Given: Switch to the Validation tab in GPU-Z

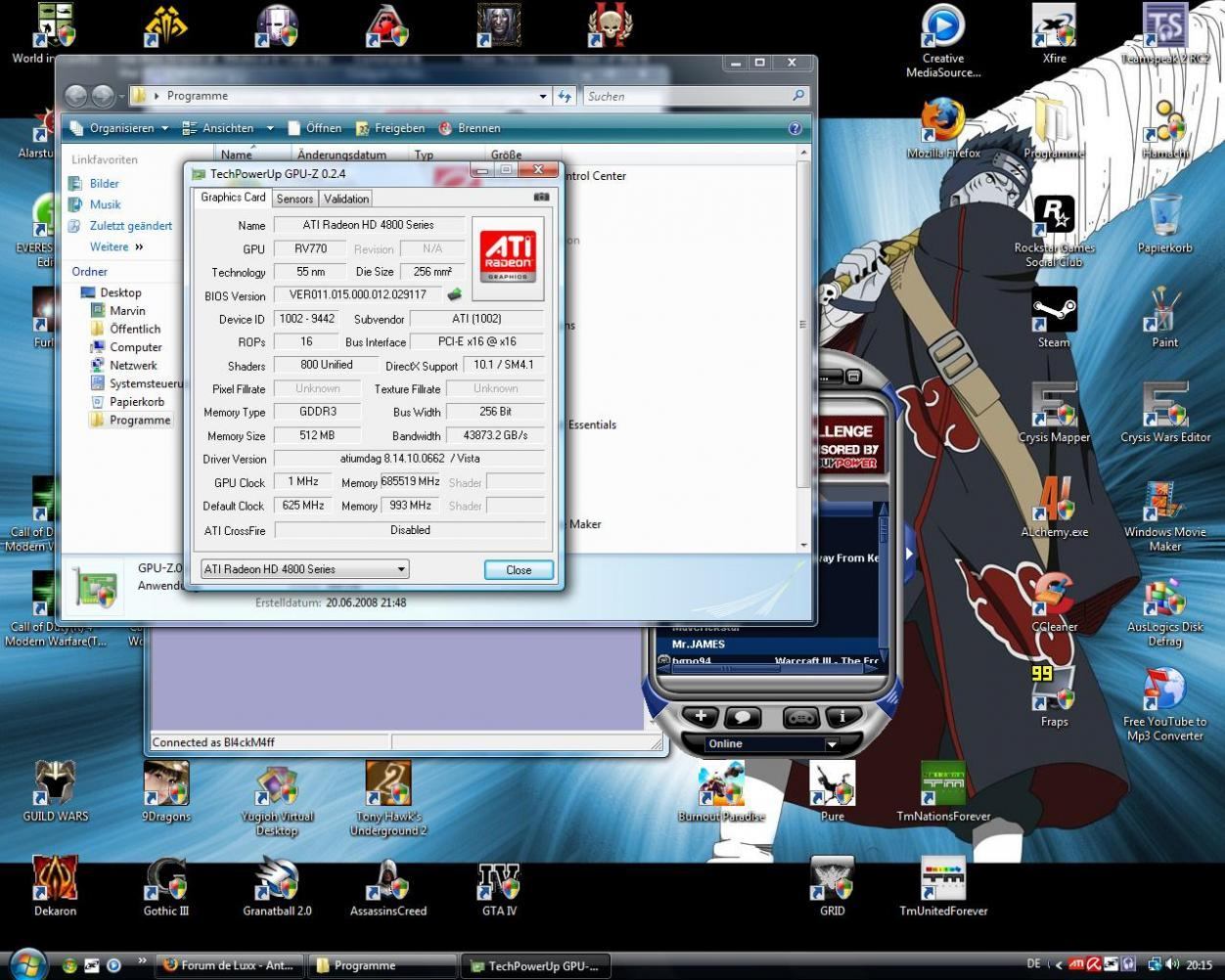Looking at the screenshot, I should pyautogui.click(x=346, y=199).
